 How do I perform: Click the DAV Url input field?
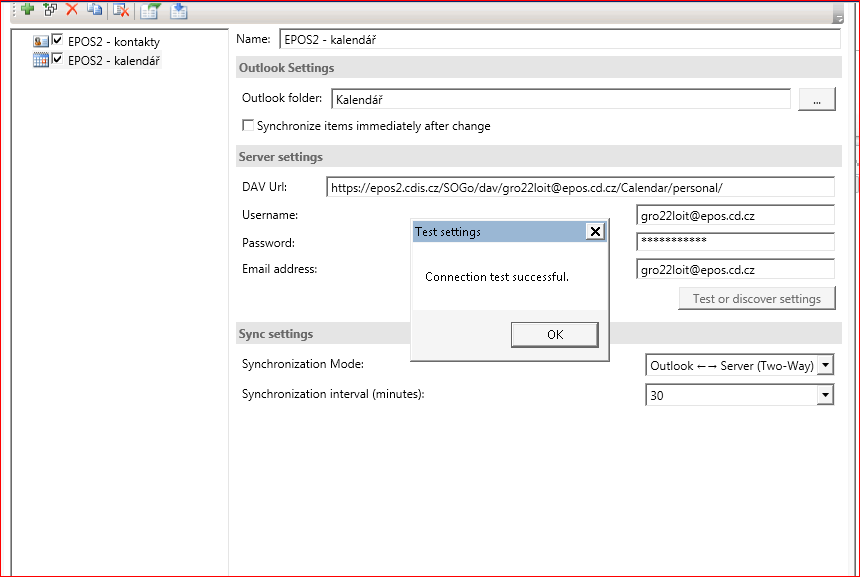580,187
